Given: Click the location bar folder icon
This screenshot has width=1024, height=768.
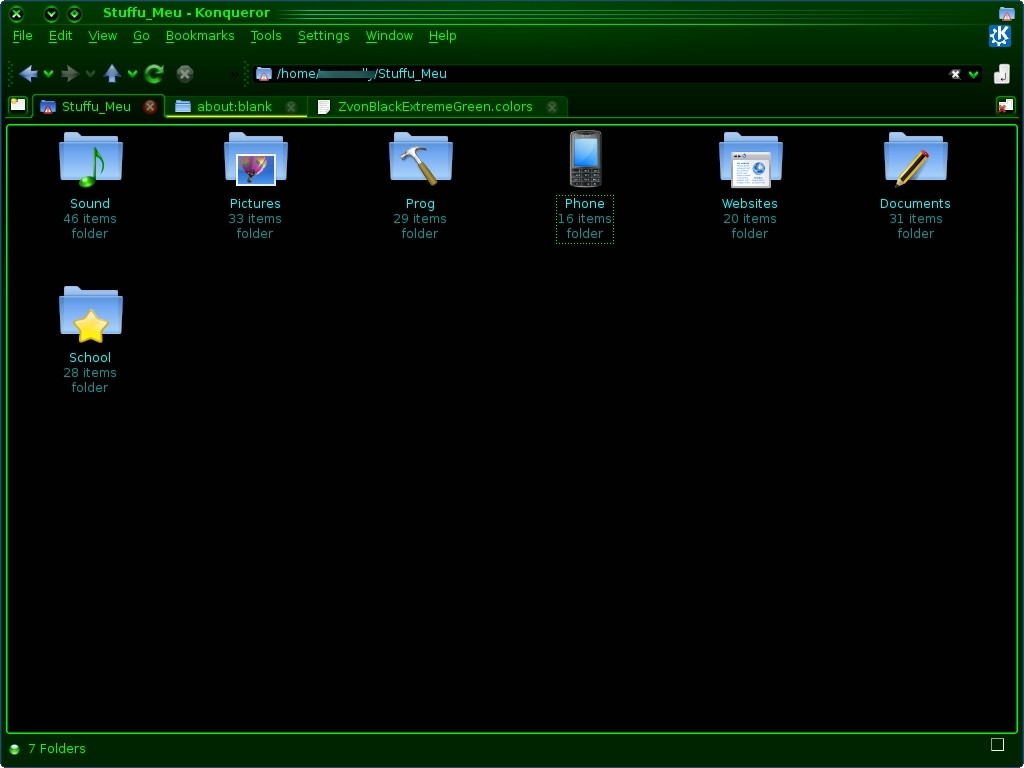Looking at the screenshot, I should 264,74.
